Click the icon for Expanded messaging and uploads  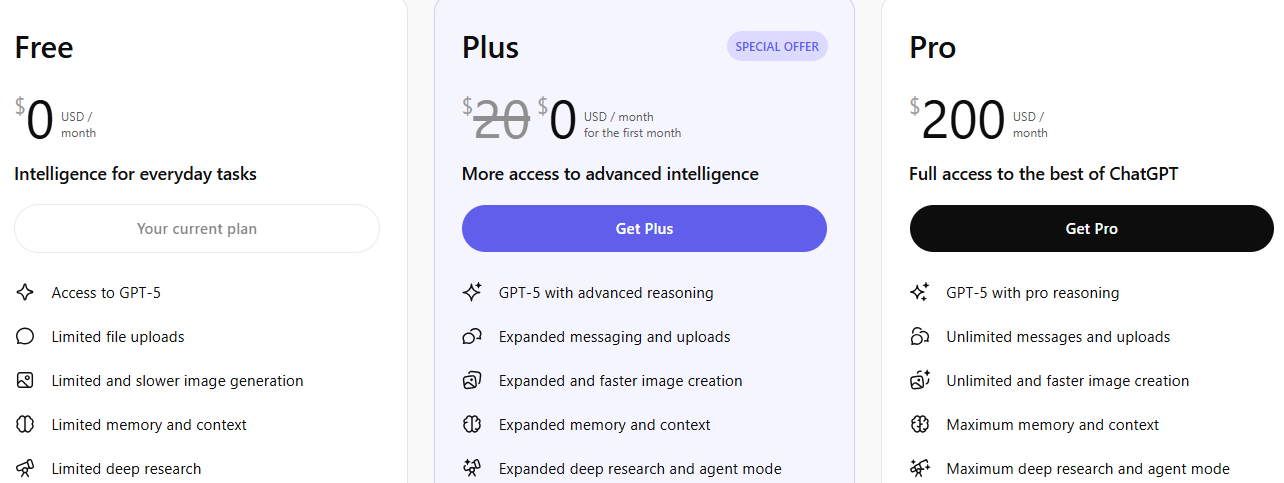click(x=472, y=337)
